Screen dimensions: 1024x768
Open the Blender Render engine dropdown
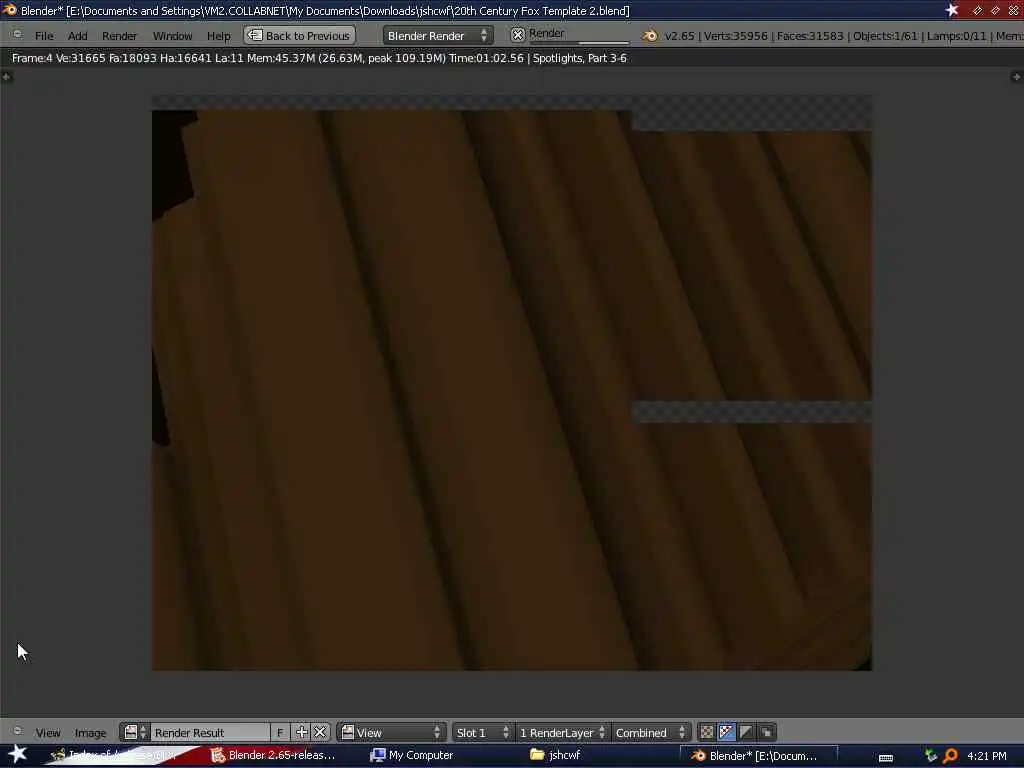click(x=438, y=35)
